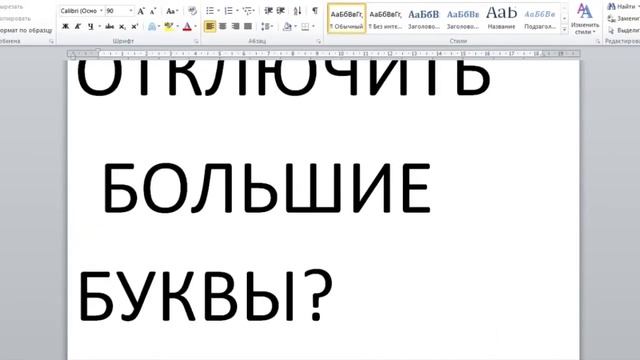
Task: Open font color dropdown arrow
Action: tap(196, 27)
